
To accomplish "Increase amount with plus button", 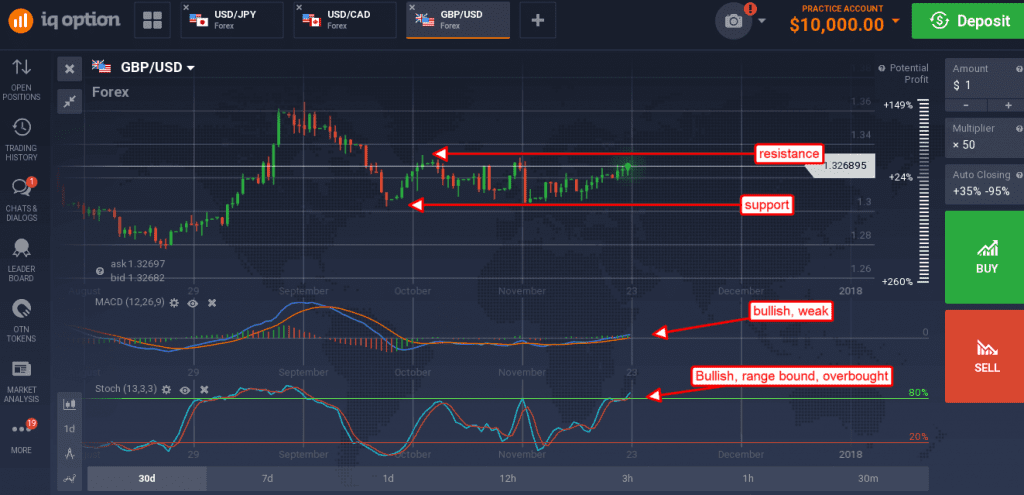I will tap(1006, 105).
